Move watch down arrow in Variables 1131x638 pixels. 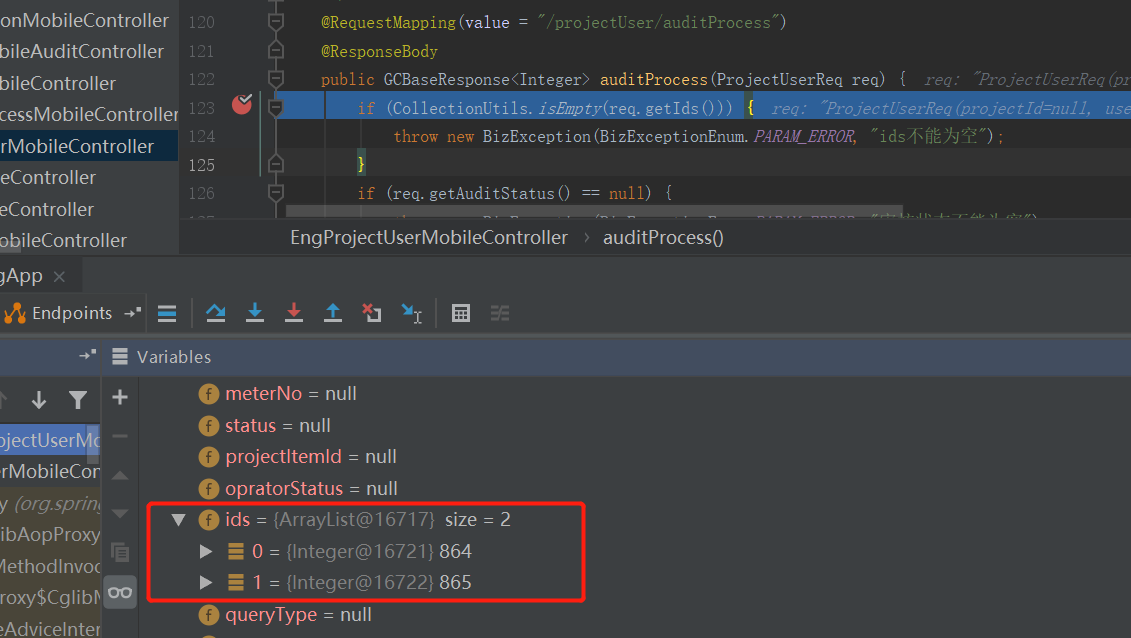pos(120,514)
